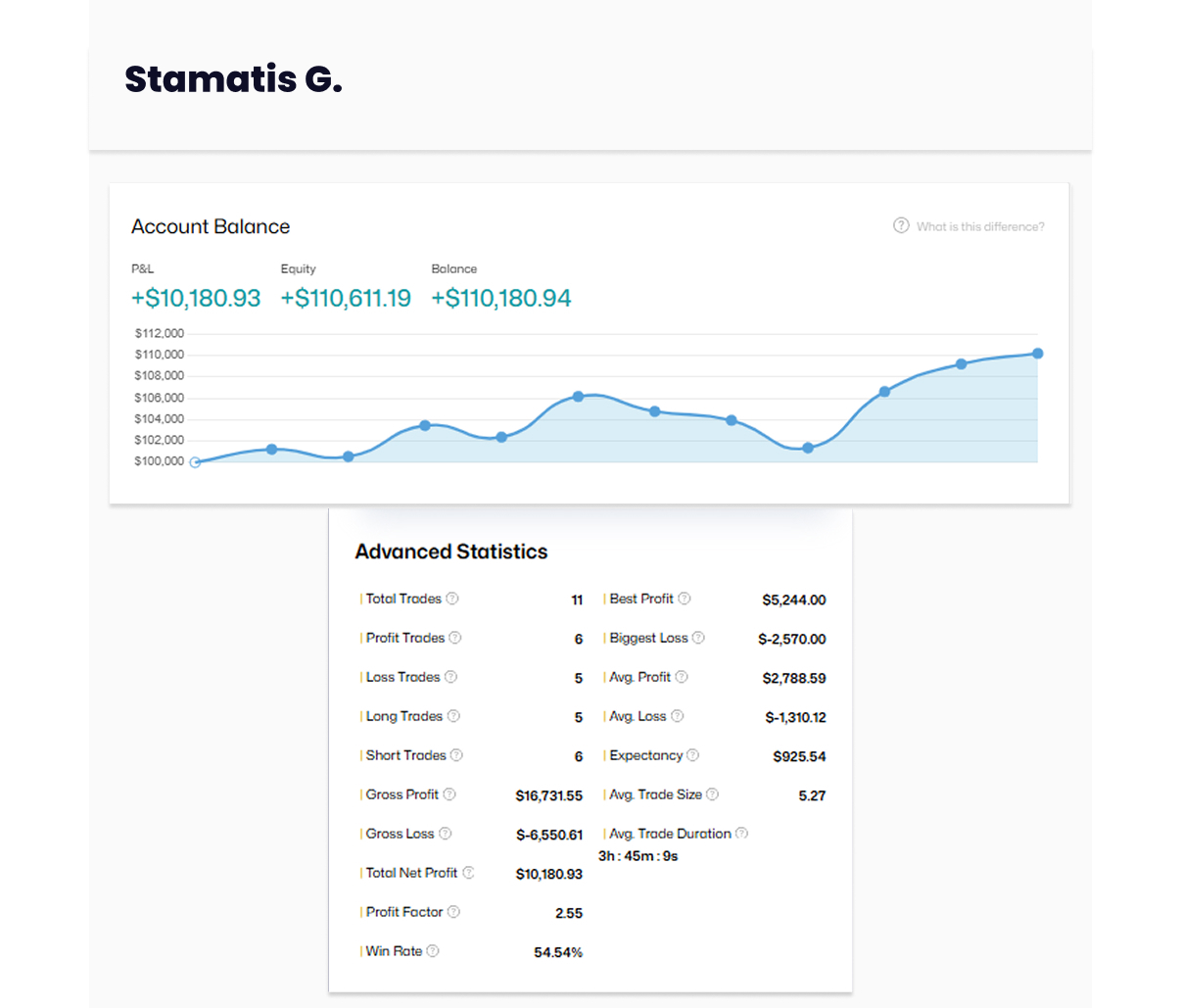1181x1008 pixels.
Task: Click the circled question mark in Account Balance header
Action: coord(901,225)
